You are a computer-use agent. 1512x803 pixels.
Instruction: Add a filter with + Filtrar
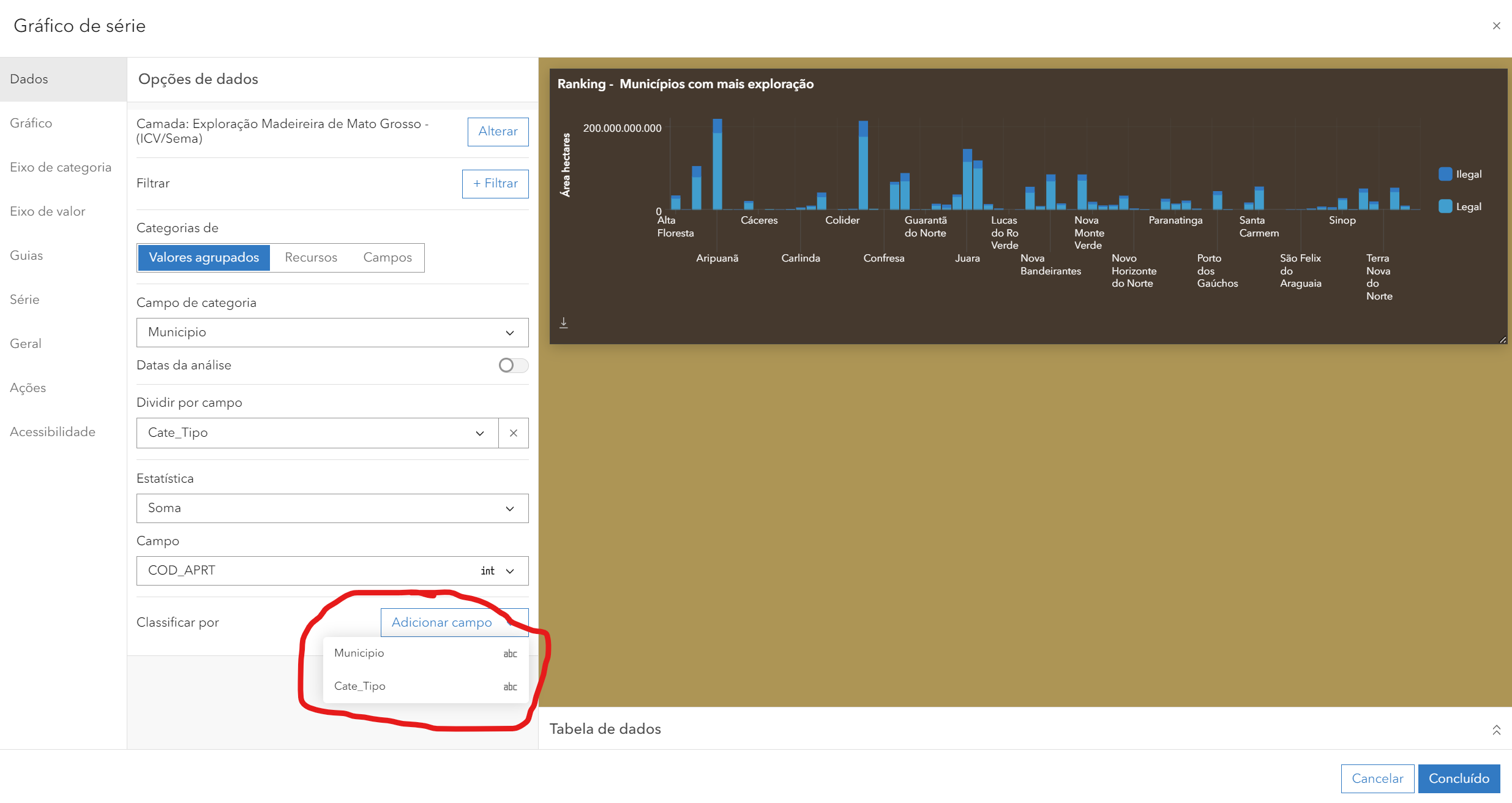click(495, 183)
